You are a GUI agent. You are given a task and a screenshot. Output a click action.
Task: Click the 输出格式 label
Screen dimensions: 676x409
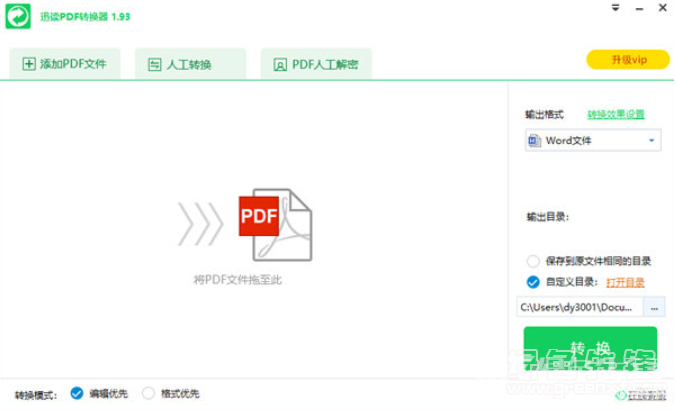click(x=544, y=115)
